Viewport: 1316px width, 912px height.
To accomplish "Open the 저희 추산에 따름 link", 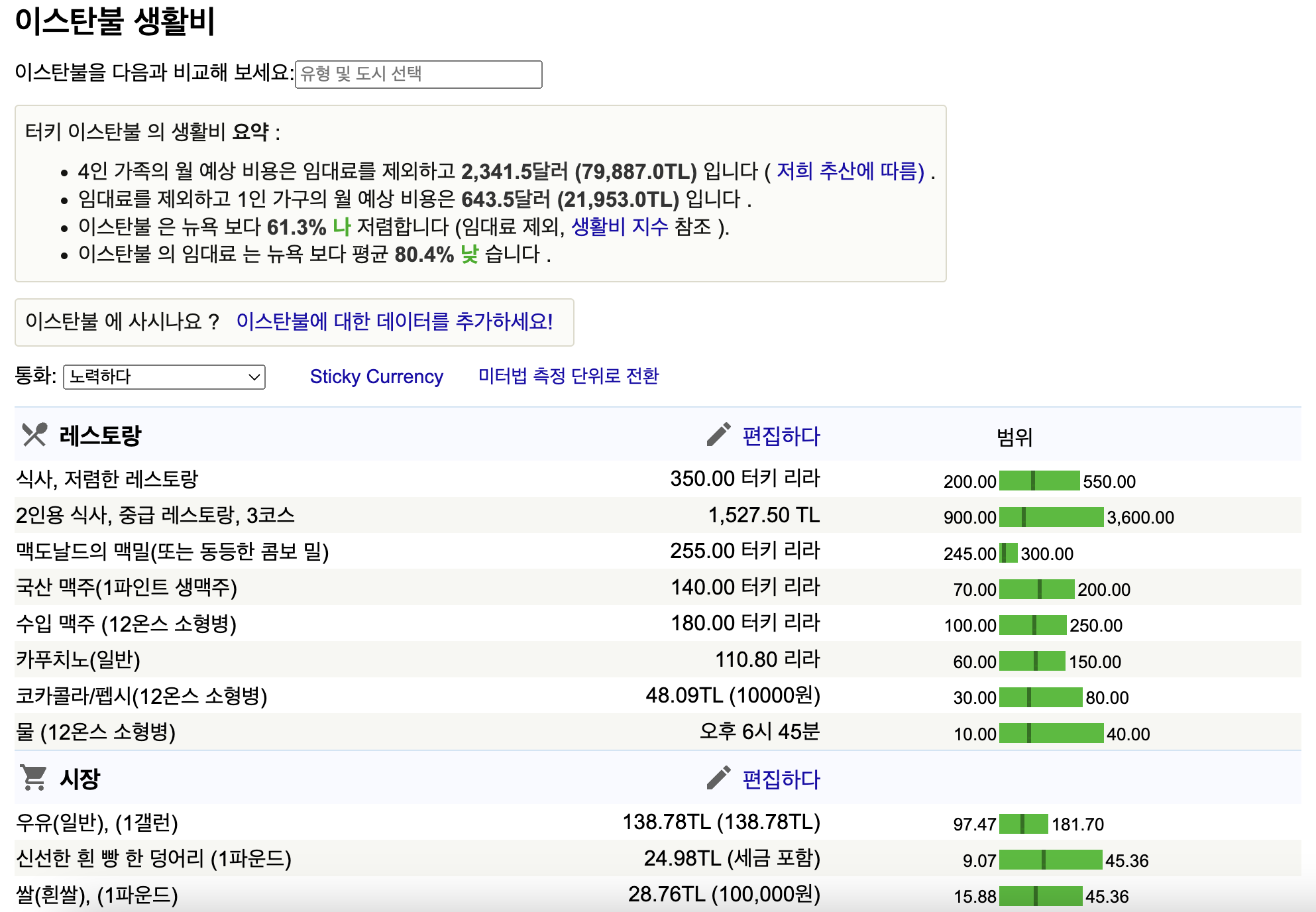I will (x=850, y=172).
